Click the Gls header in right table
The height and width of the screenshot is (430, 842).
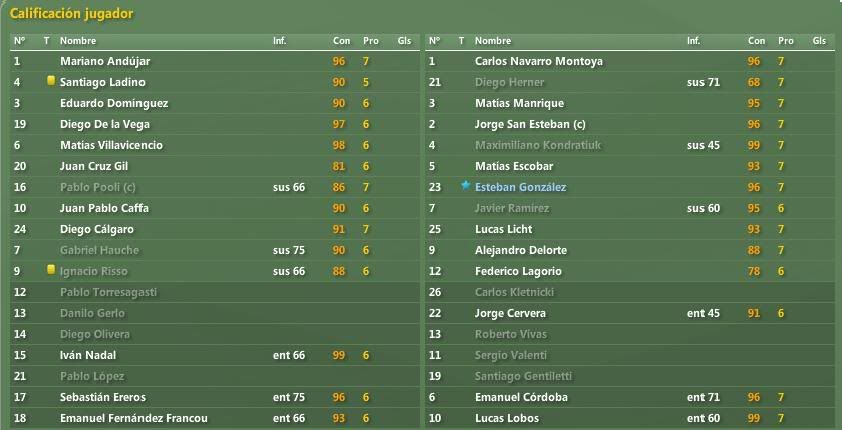pyautogui.click(x=819, y=41)
